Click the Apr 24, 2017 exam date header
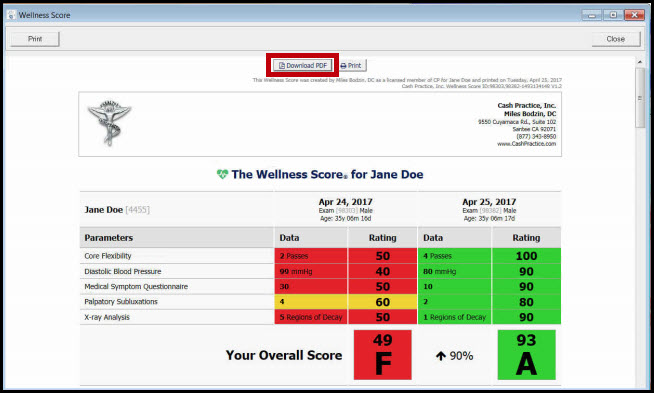 [345, 202]
